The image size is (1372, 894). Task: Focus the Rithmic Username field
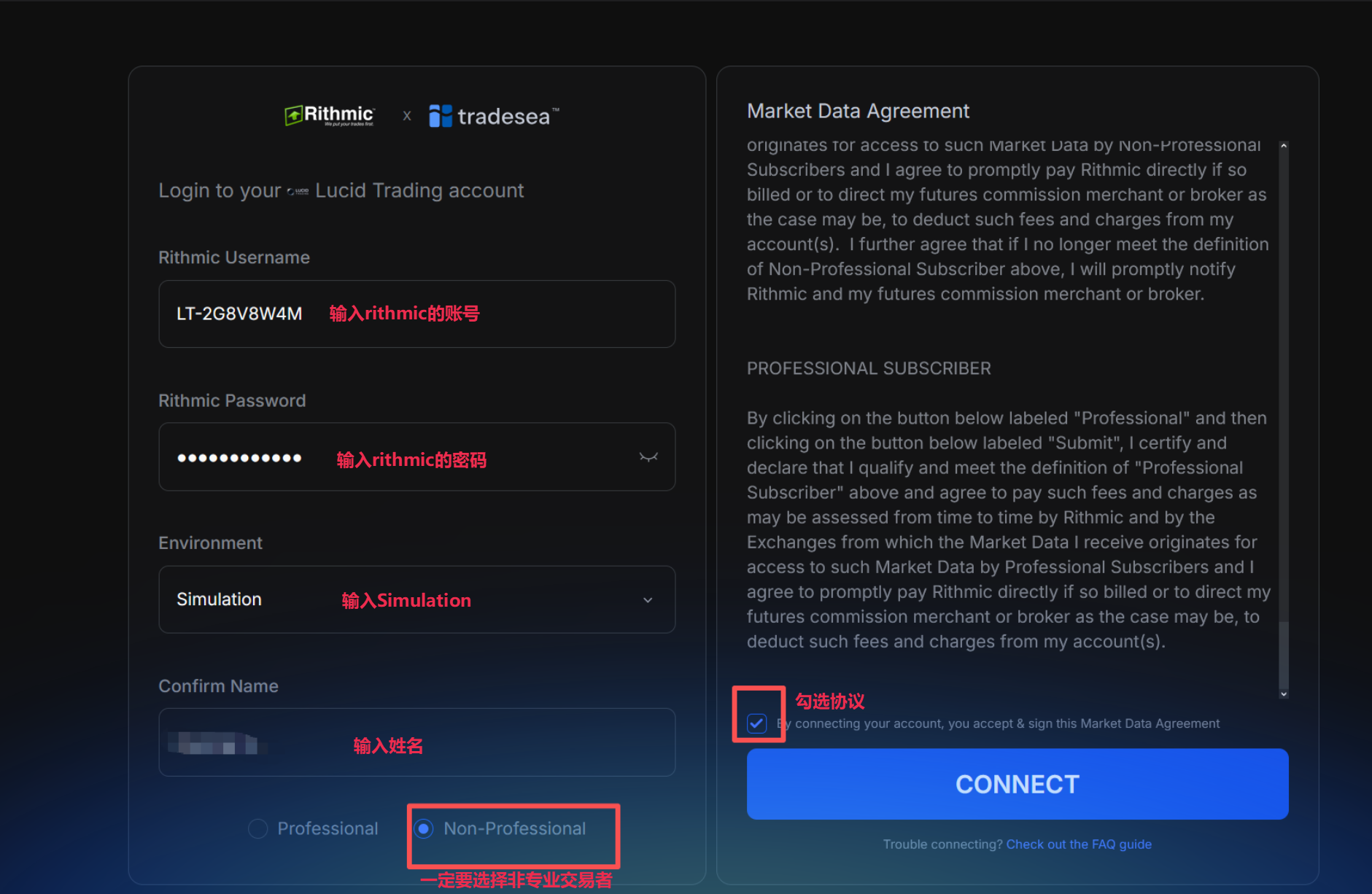click(416, 314)
